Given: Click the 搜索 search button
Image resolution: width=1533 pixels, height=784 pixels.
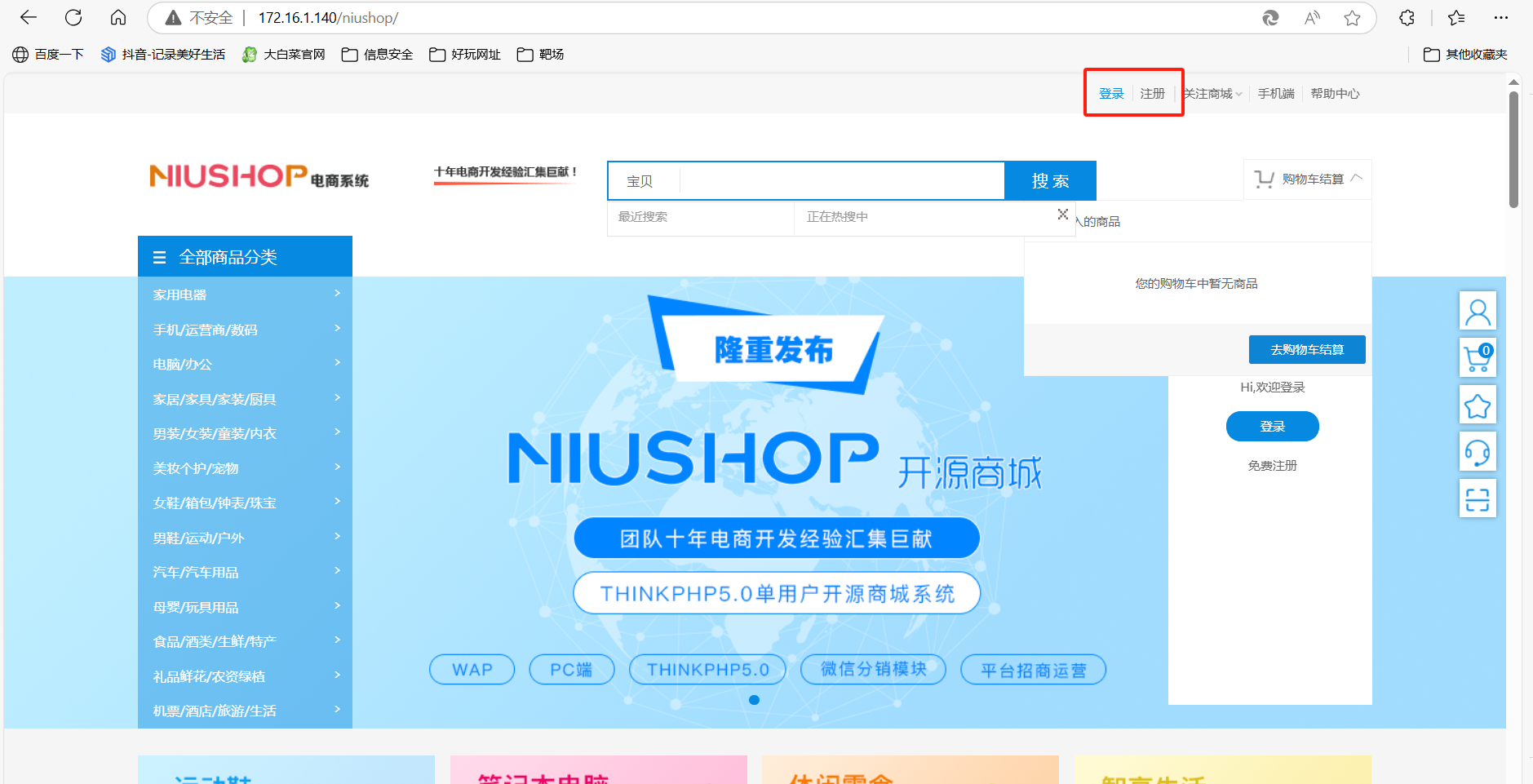Looking at the screenshot, I should click(1050, 180).
